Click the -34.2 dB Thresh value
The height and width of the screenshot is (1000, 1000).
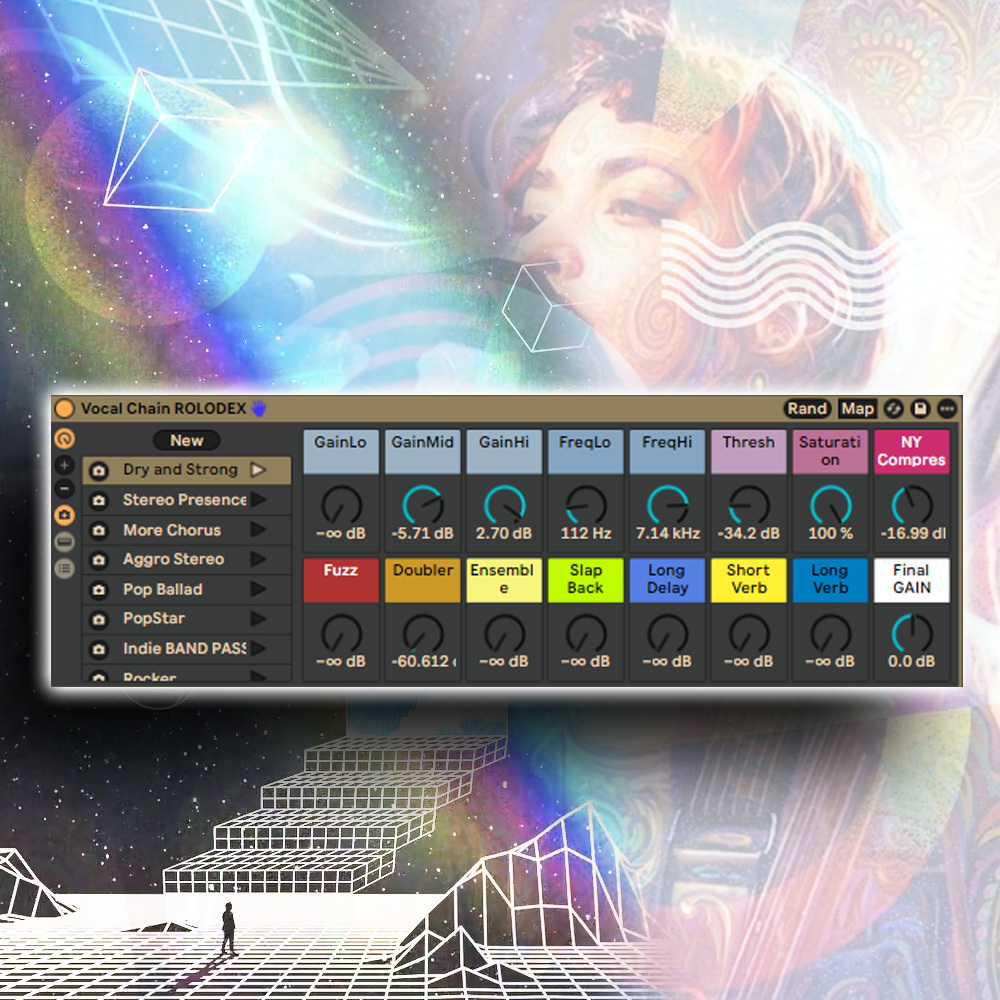click(749, 533)
